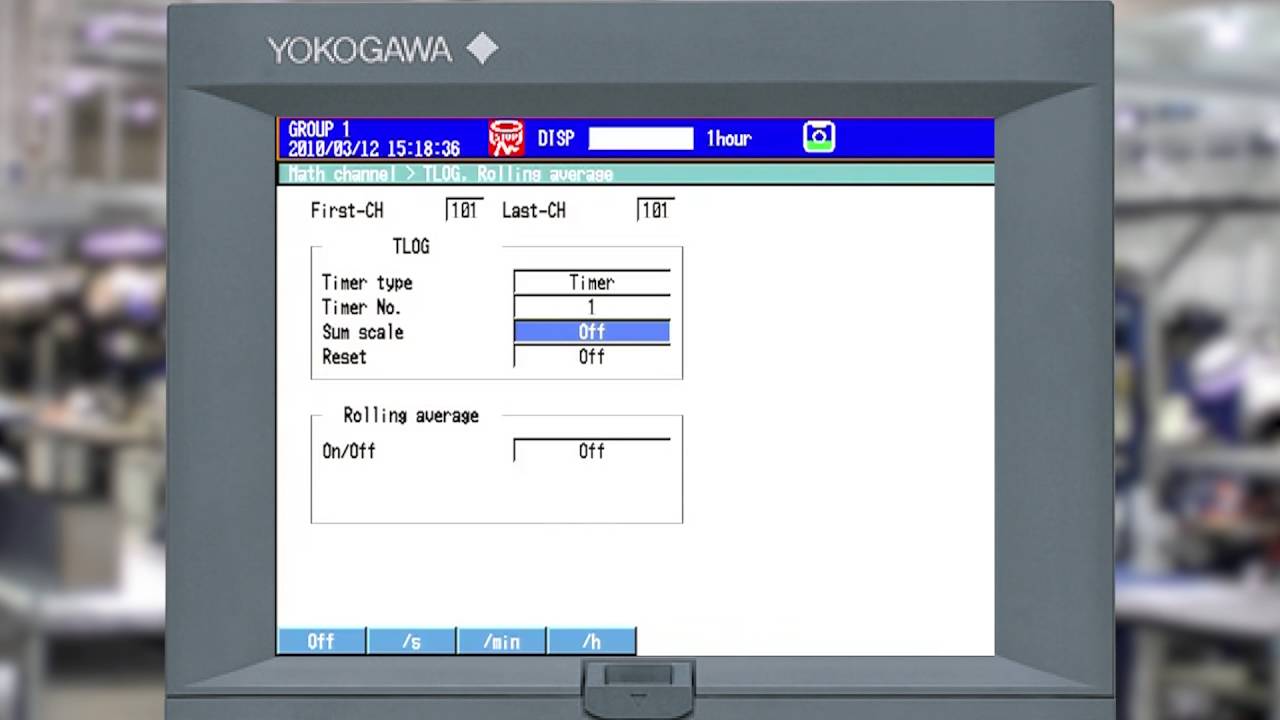Select the /h soft key
The width and height of the screenshot is (1280, 720).
(591, 641)
